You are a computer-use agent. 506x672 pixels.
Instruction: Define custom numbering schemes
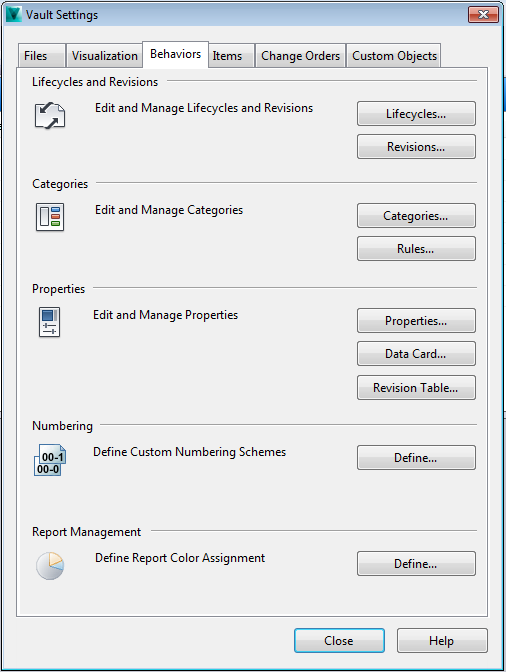[416, 458]
